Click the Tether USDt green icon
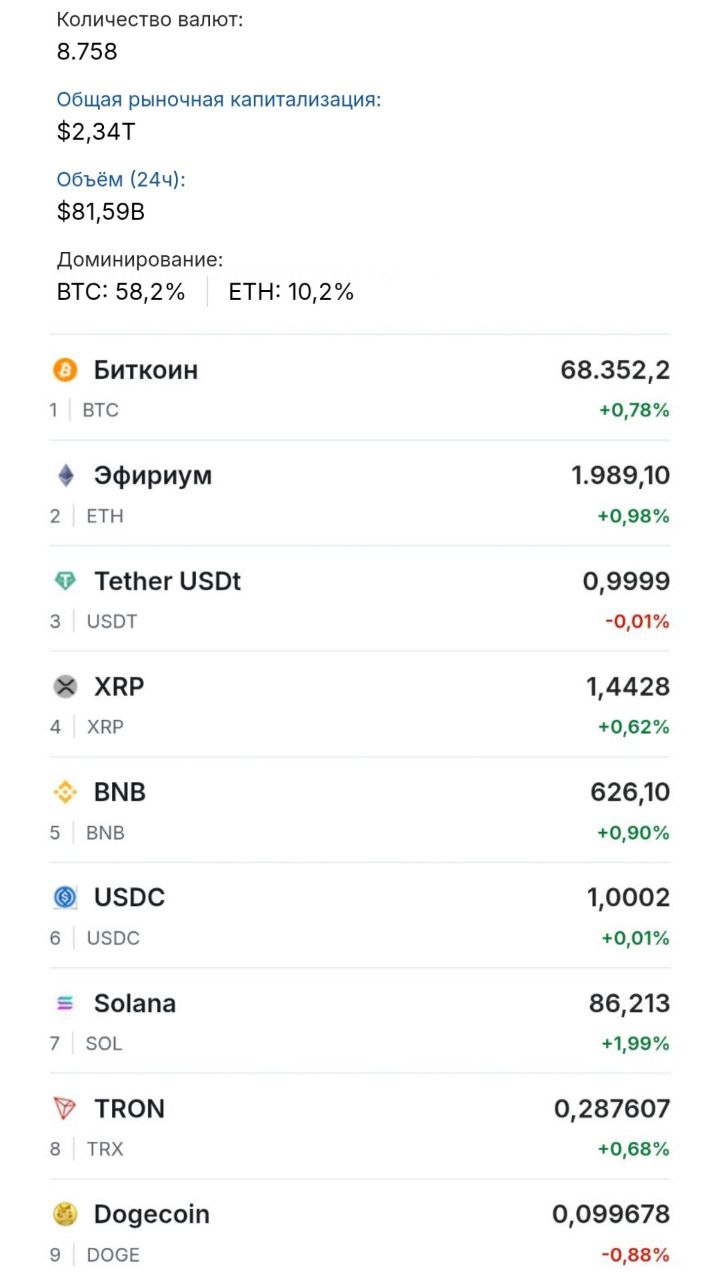The height and width of the screenshot is (1280, 720). pyautogui.click(x=65, y=581)
